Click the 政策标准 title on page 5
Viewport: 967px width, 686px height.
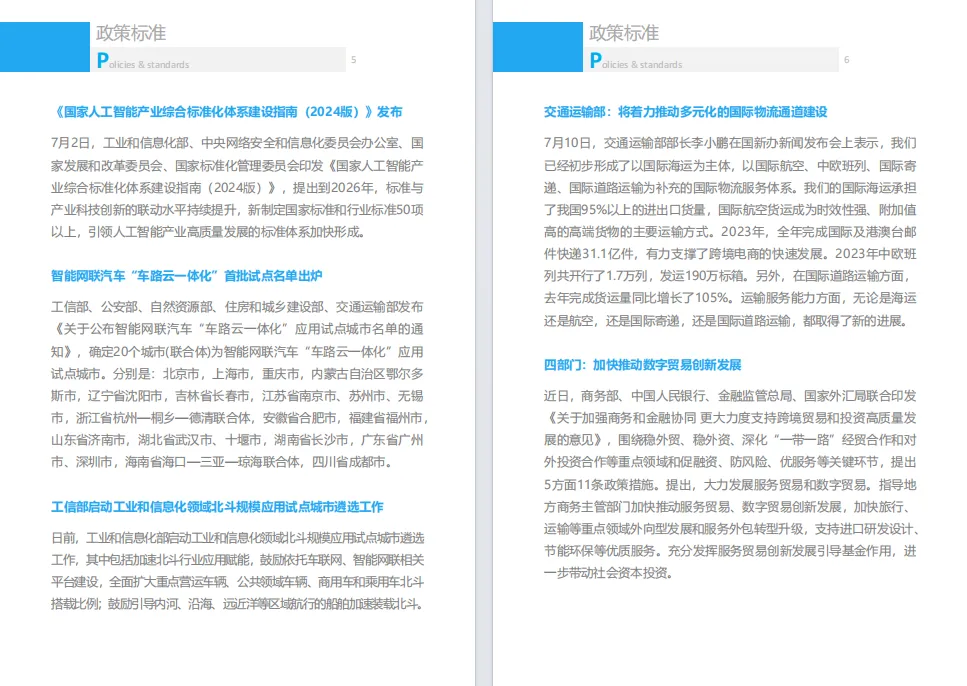pos(131,33)
